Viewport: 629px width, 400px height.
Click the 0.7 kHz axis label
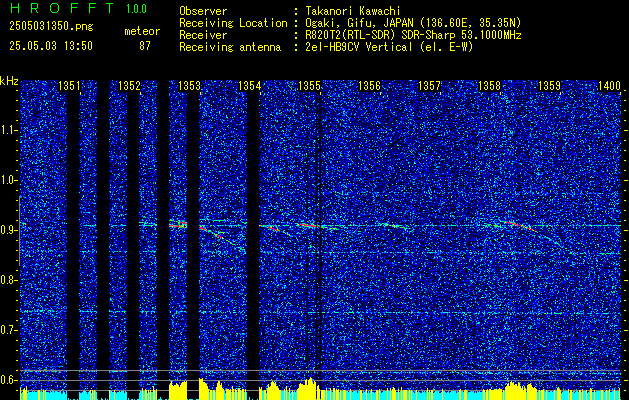[8, 330]
